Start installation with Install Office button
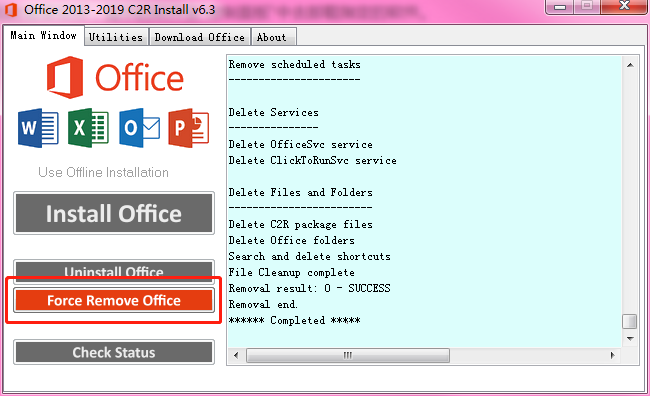The image size is (650, 396). coord(114,213)
